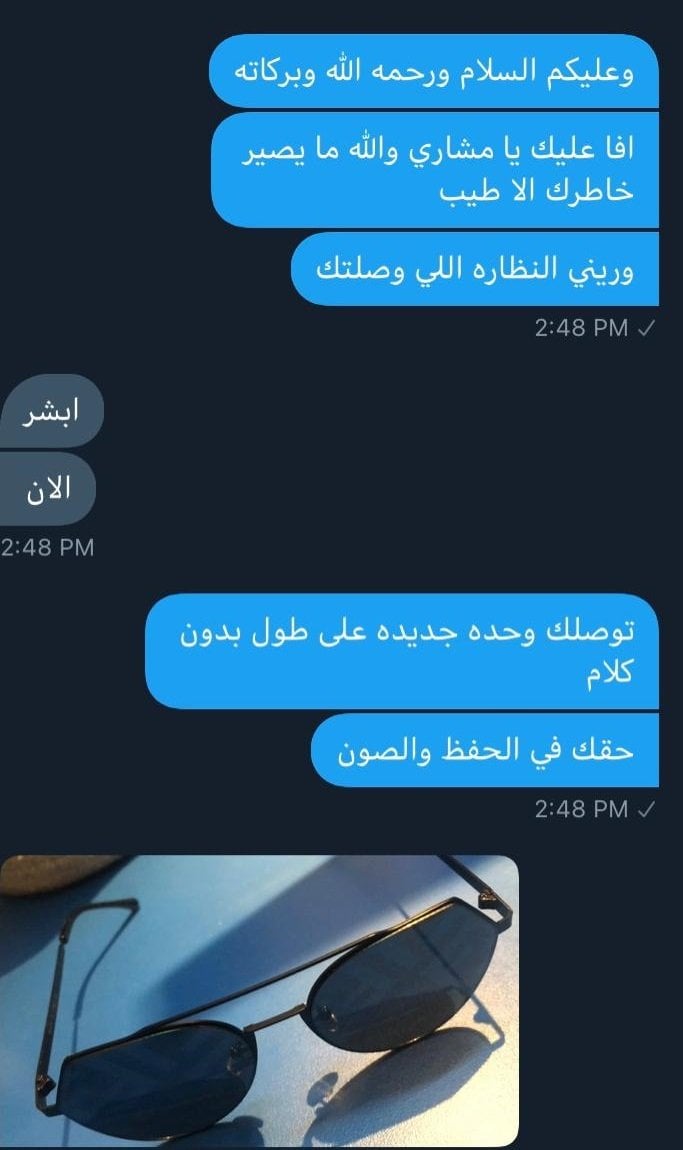Tap the "وريني النظاره اللي وصلتك" message bubble
This screenshot has height=1150, width=683.
[475, 269]
